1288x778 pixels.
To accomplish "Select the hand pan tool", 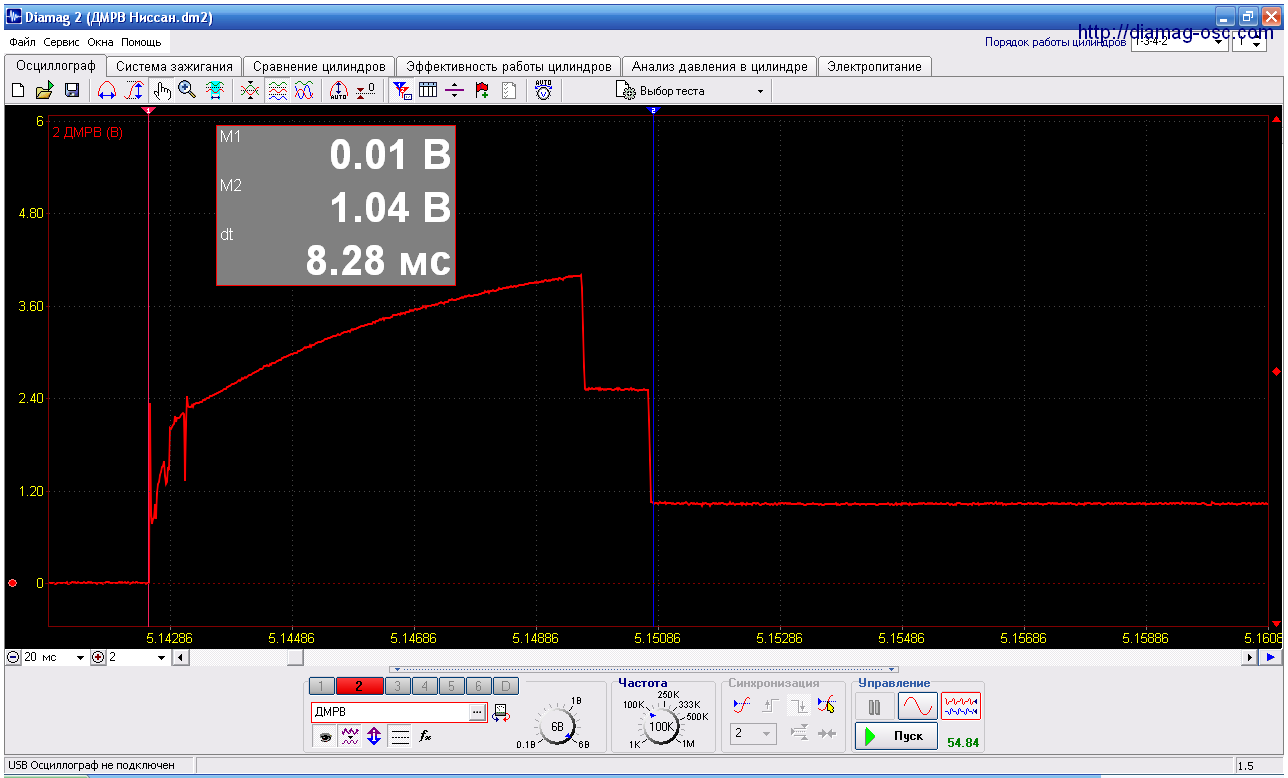I will [x=162, y=91].
